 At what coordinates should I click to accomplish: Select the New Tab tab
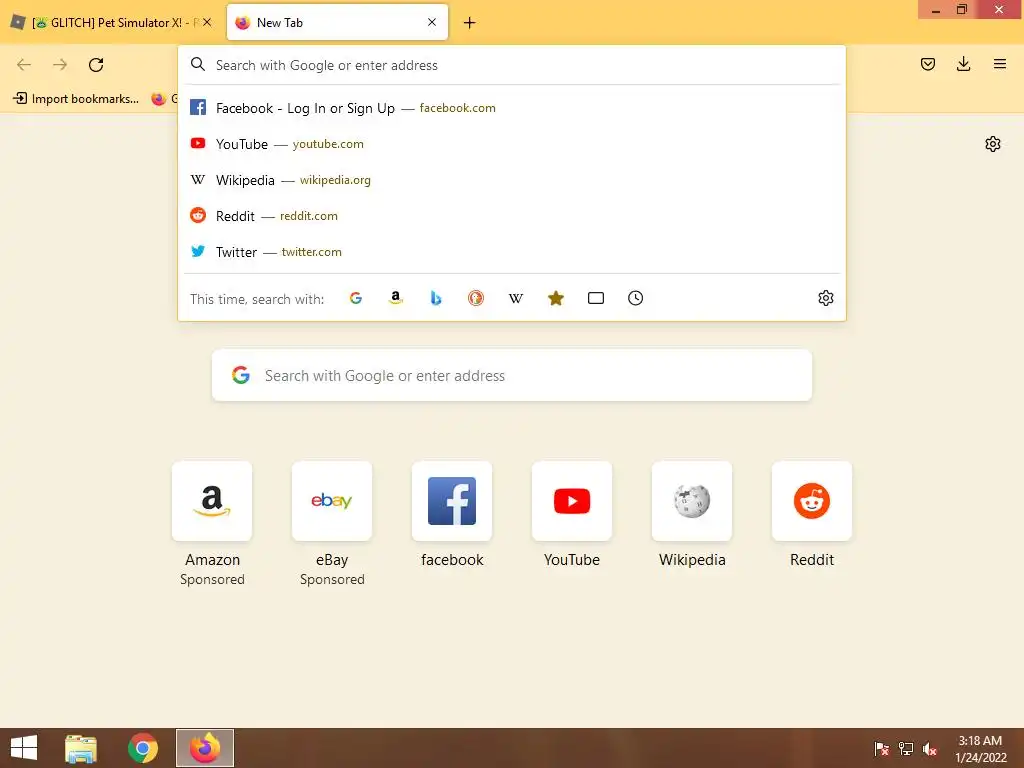tap(337, 22)
